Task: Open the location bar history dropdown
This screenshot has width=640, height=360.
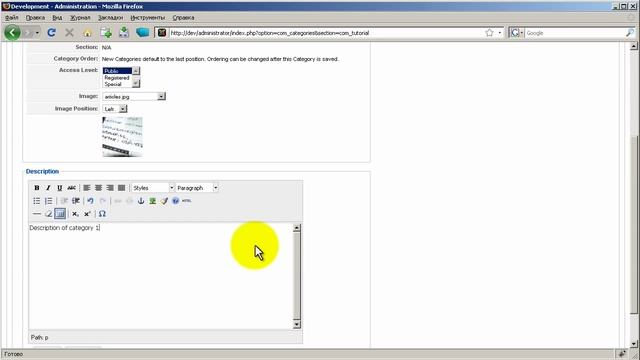Action: pyautogui.click(x=500, y=33)
